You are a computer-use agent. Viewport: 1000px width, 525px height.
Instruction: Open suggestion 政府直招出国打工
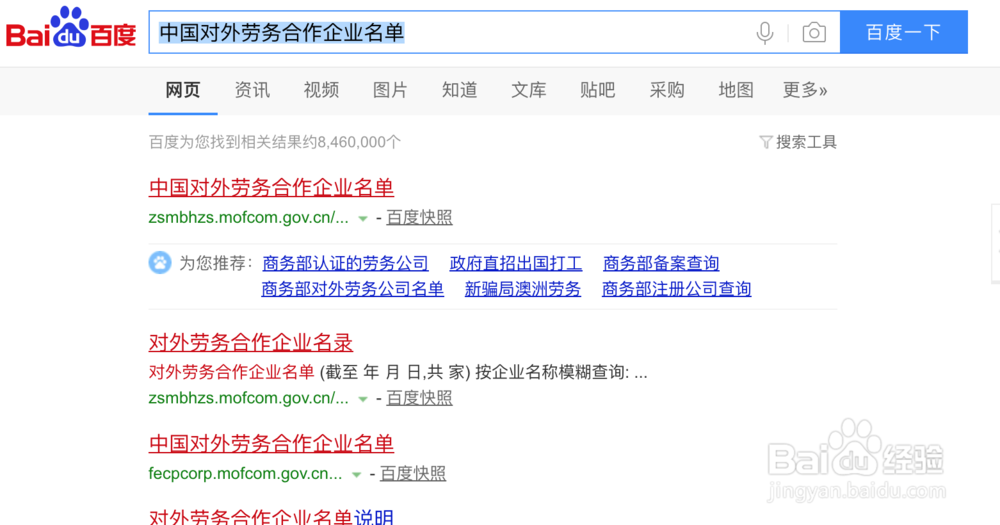[515, 263]
